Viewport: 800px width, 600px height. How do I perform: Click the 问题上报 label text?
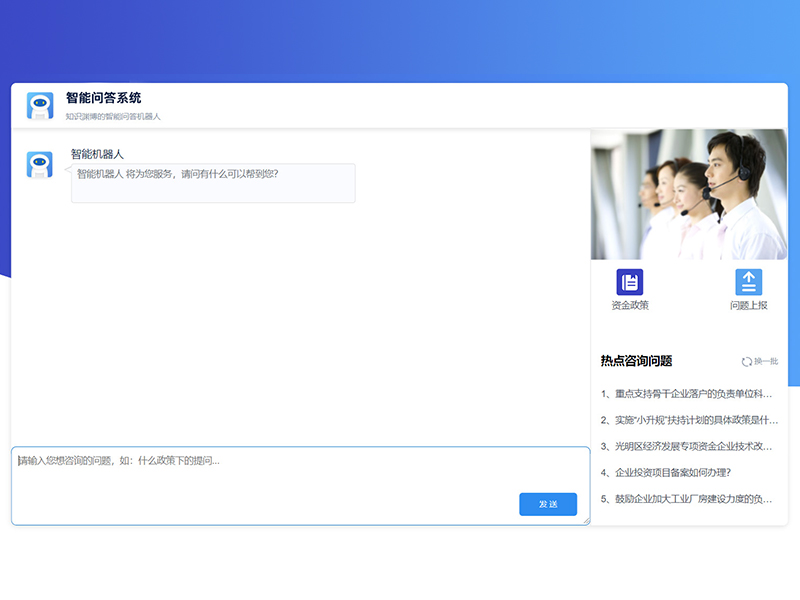pyautogui.click(x=748, y=305)
